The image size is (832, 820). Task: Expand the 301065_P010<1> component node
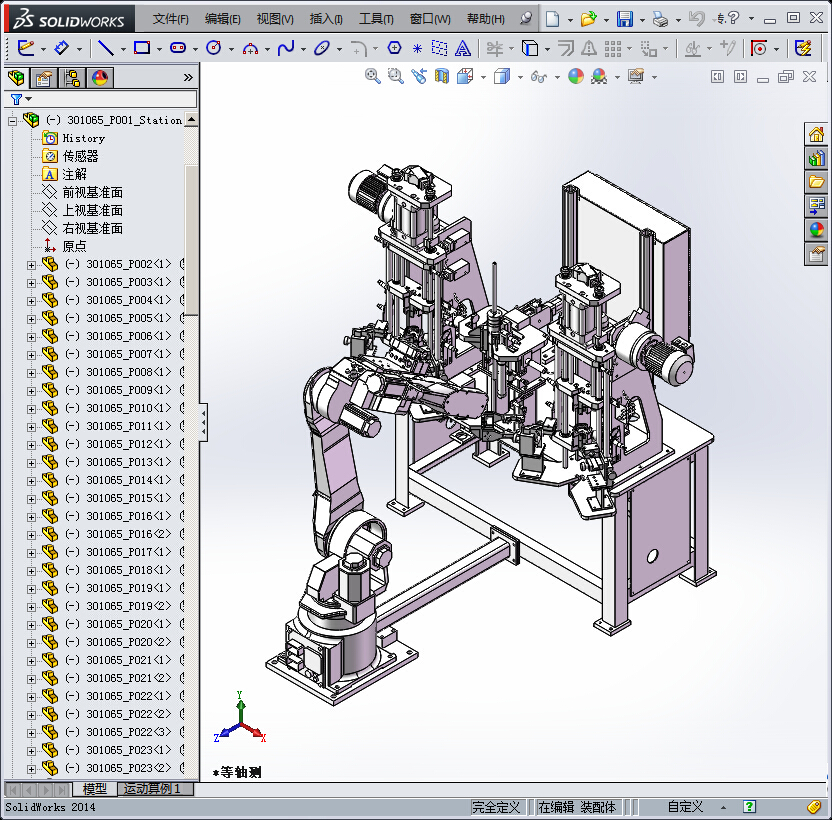tap(31, 409)
